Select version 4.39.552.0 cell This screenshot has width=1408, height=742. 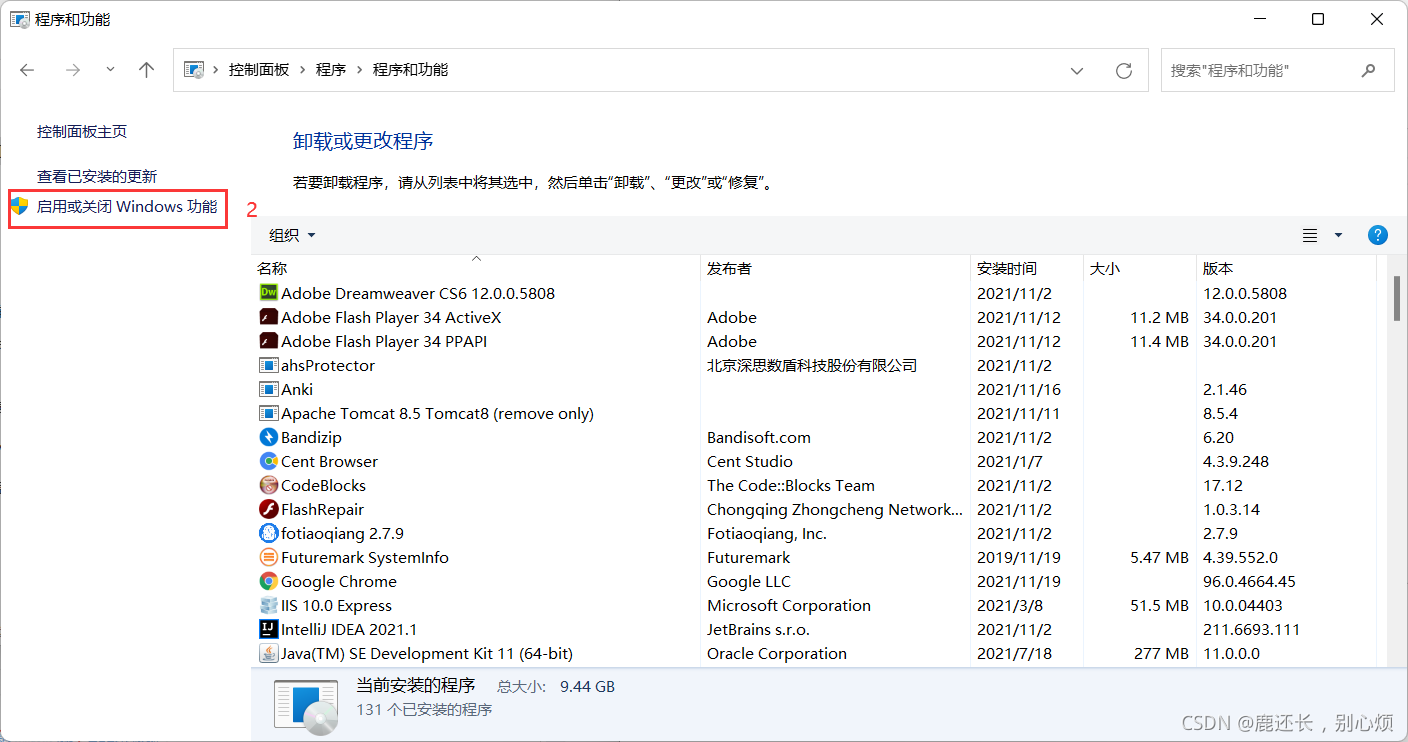1240,557
